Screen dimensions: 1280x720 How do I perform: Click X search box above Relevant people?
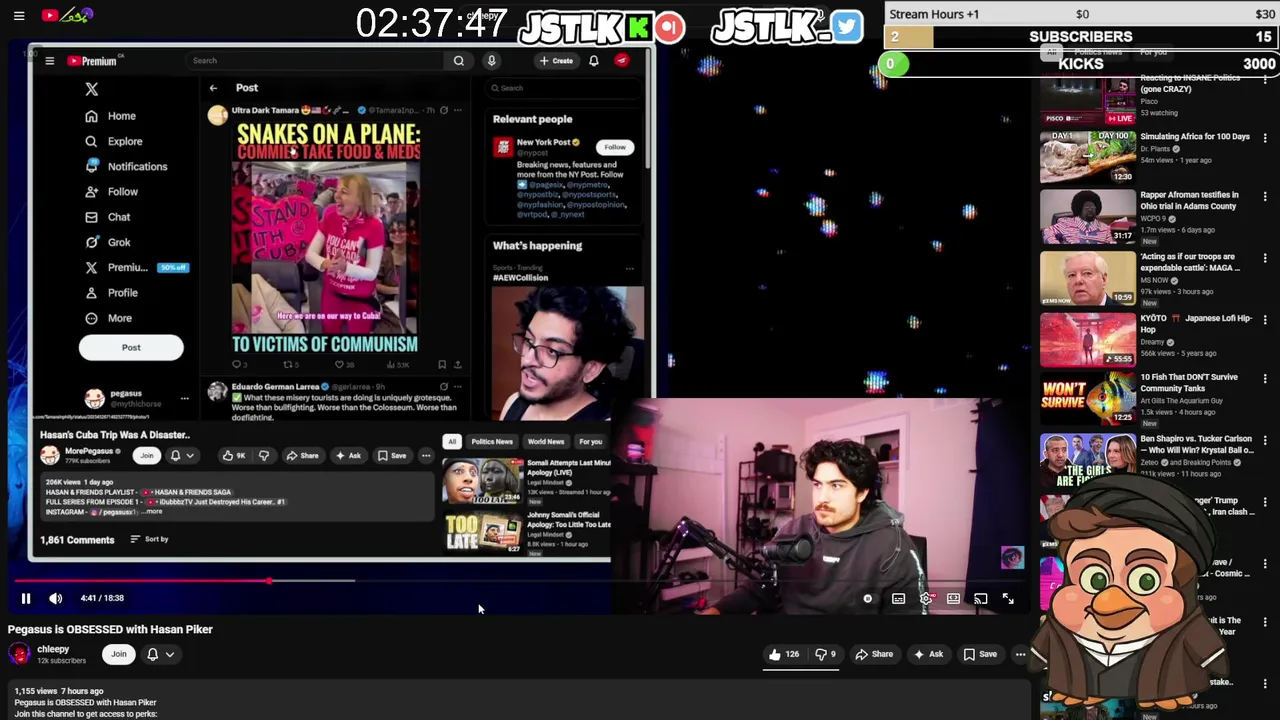[564, 88]
